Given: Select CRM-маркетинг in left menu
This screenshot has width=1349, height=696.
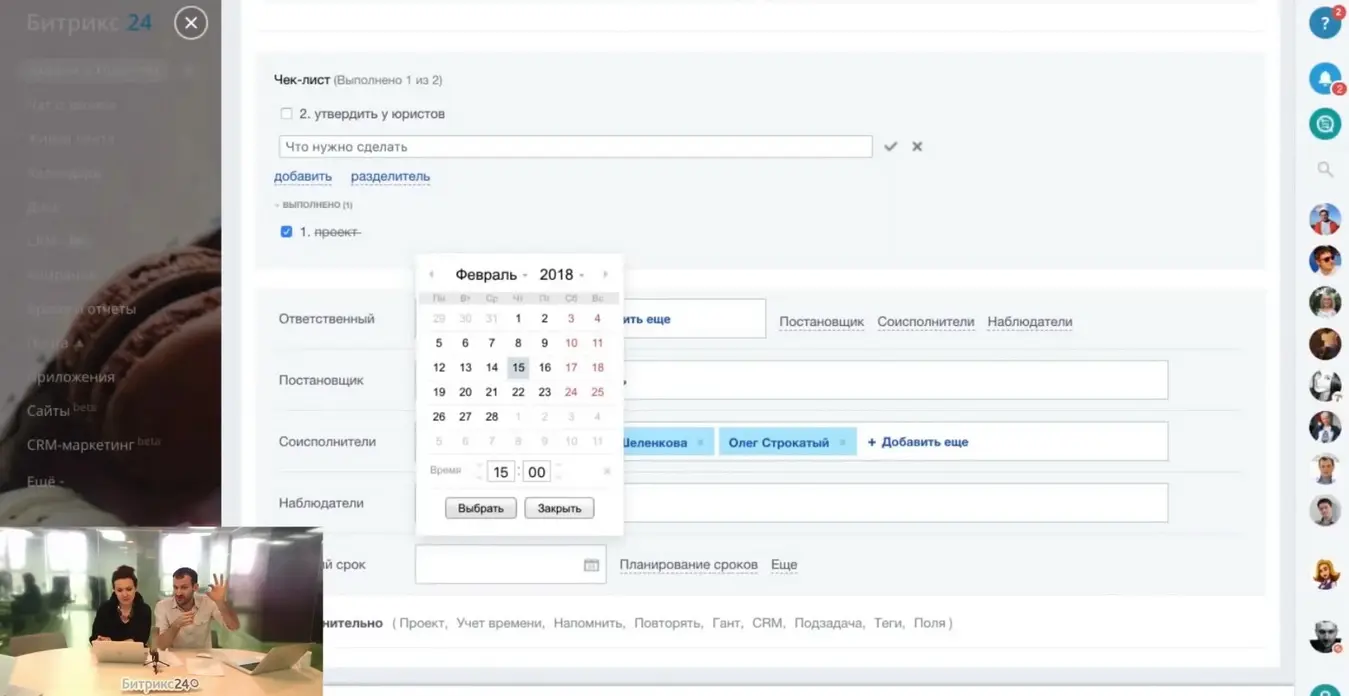Looking at the screenshot, I should pos(81,444).
